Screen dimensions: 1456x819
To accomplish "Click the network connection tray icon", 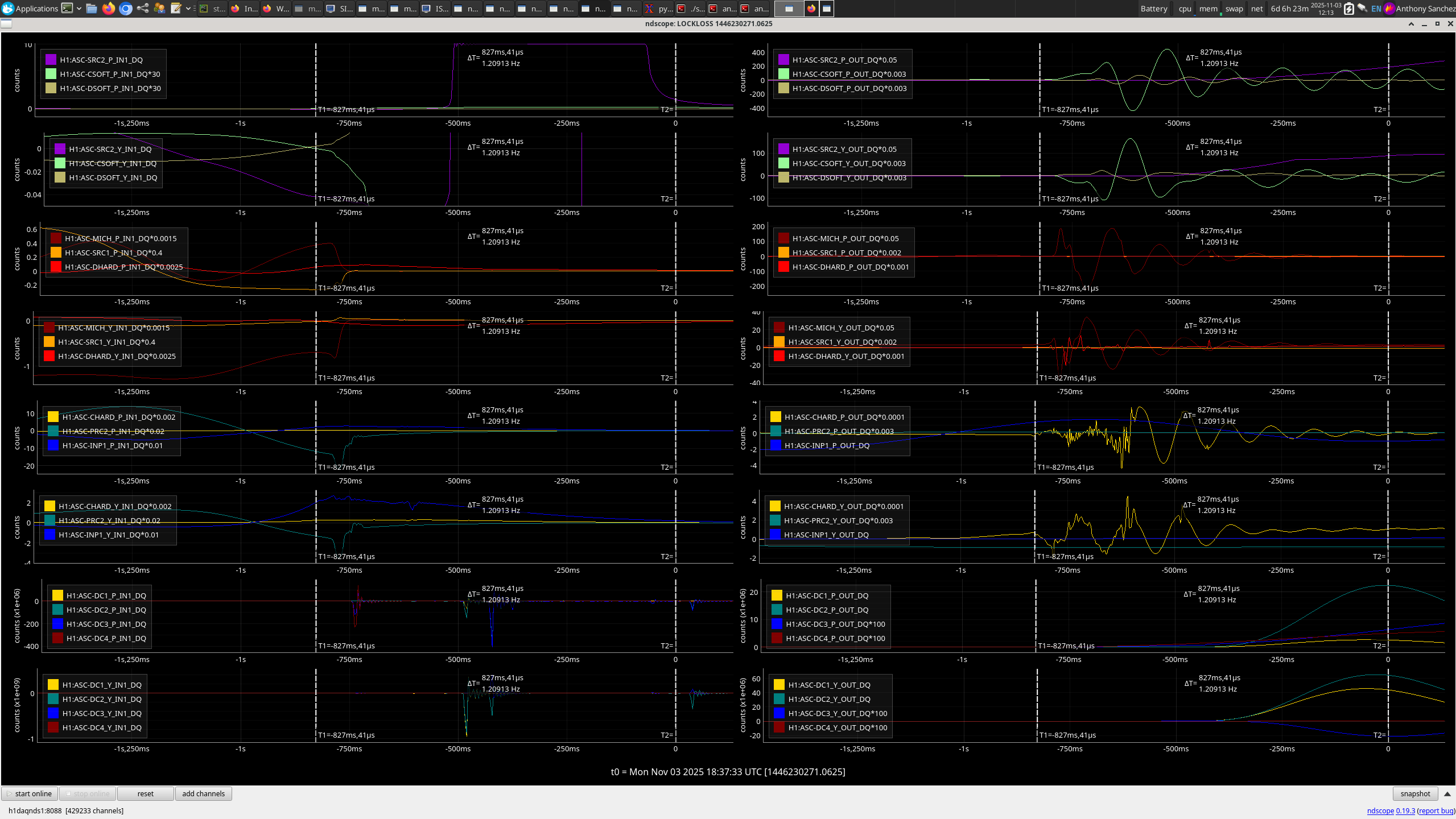I will pos(1362,9).
